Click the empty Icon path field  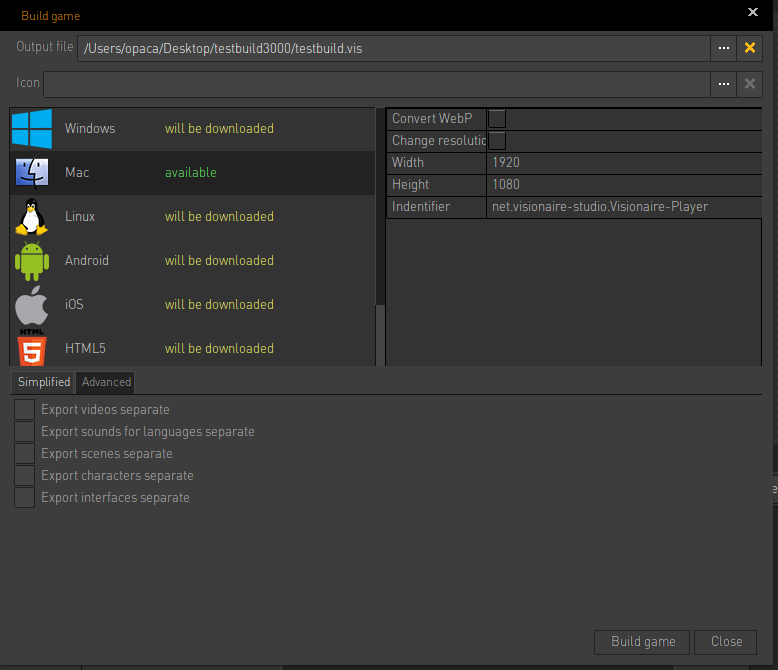coord(377,84)
